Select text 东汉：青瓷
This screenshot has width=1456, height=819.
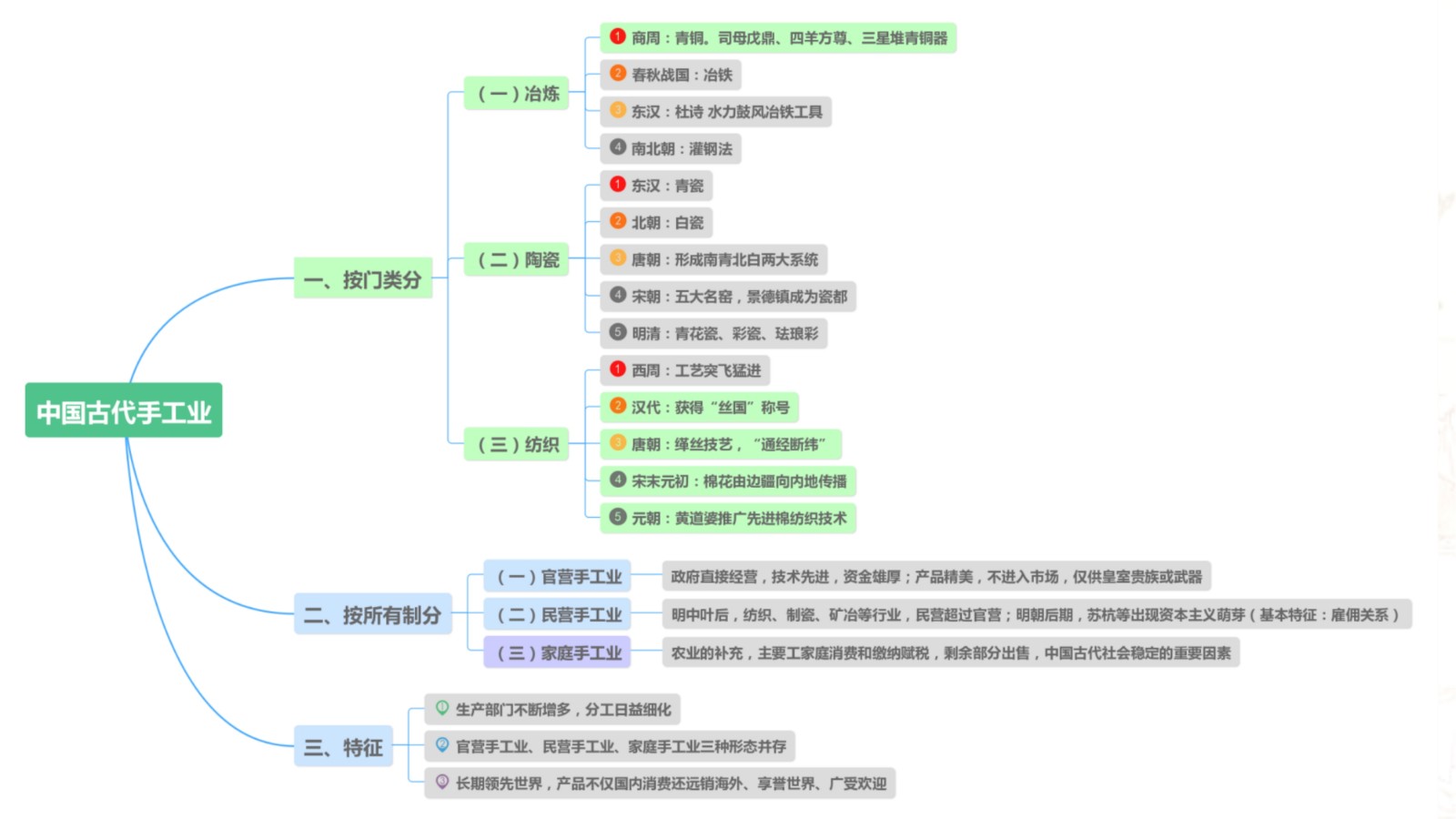tap(667, 186)
